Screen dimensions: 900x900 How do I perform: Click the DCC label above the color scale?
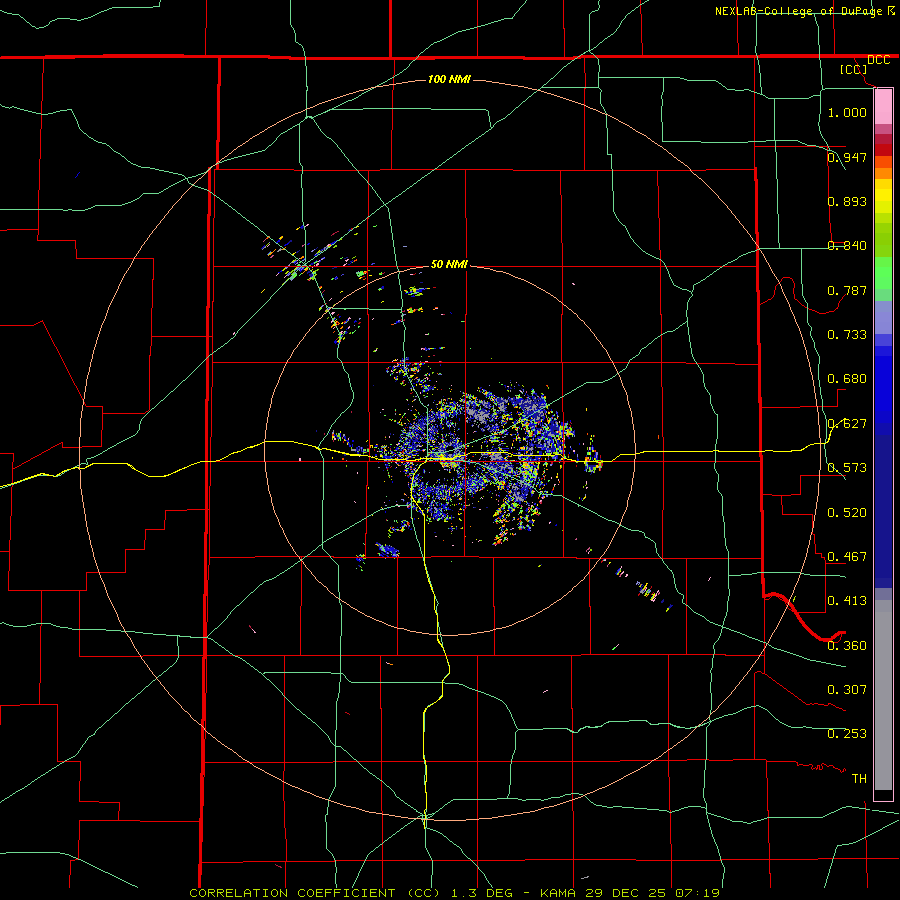click(x=879, y=60)
